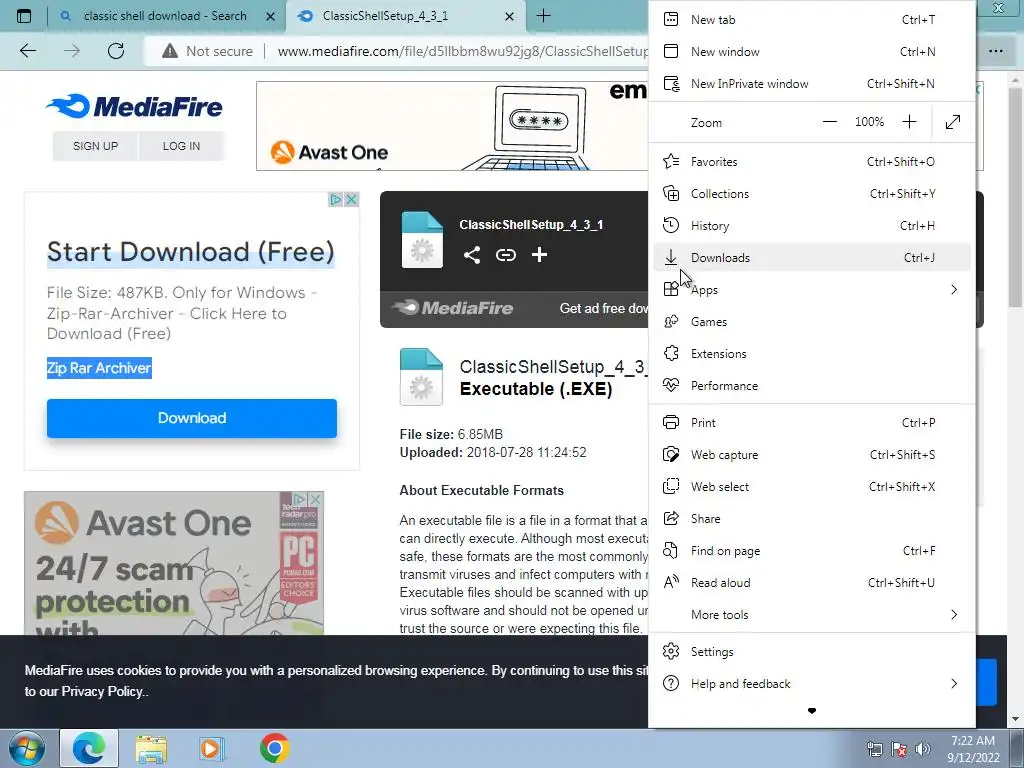The height and width of the screenshot is (768, 1024).
Task: Close the ClassicShellSetup_4_3_1 tab
Action: [509, 17]
